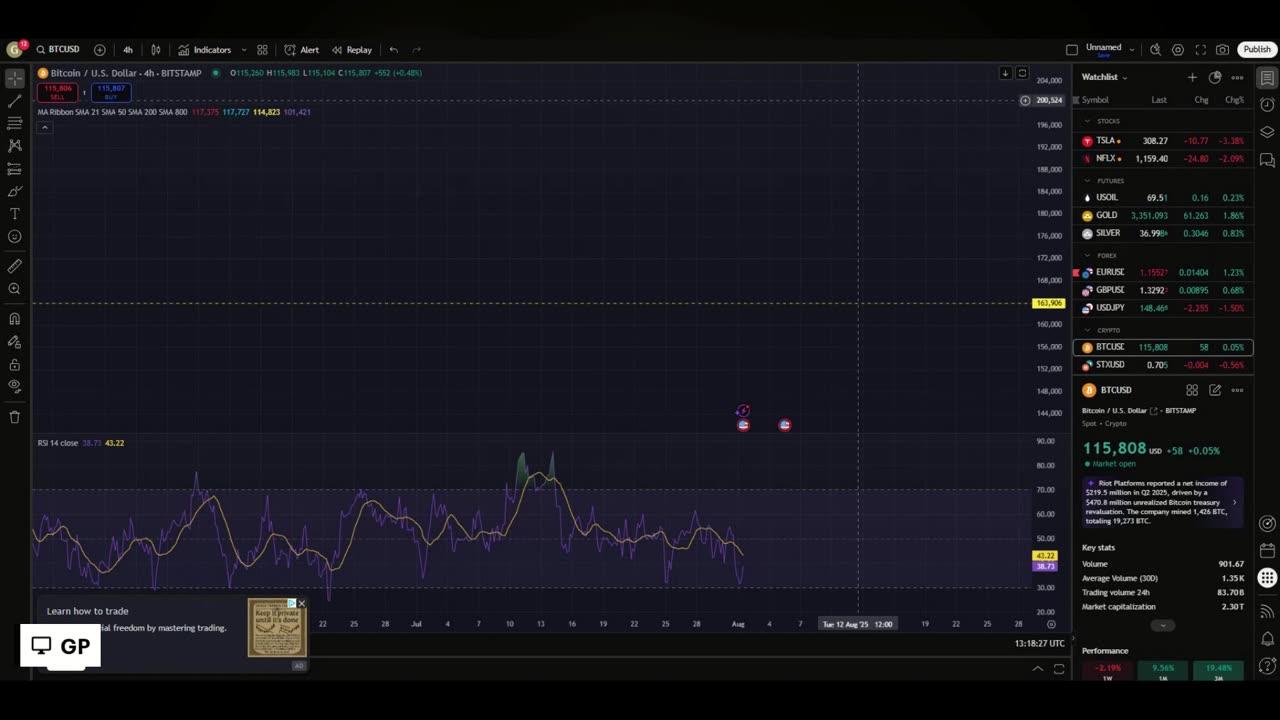1280x720 pixels.
Task: Open quick search
Action: tap(1155, 50)
